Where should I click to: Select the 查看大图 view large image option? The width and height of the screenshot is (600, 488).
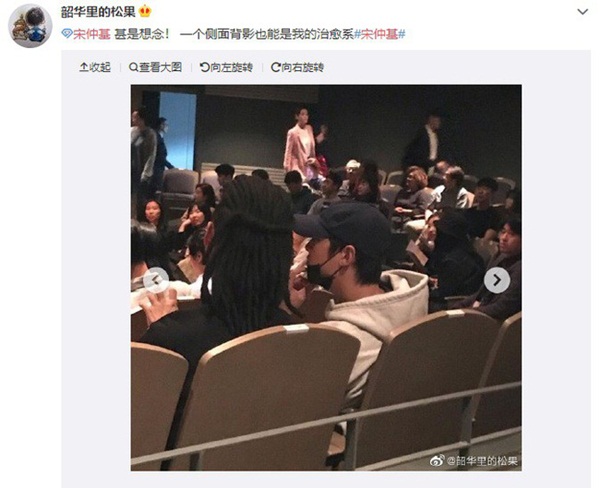(155, 67)
